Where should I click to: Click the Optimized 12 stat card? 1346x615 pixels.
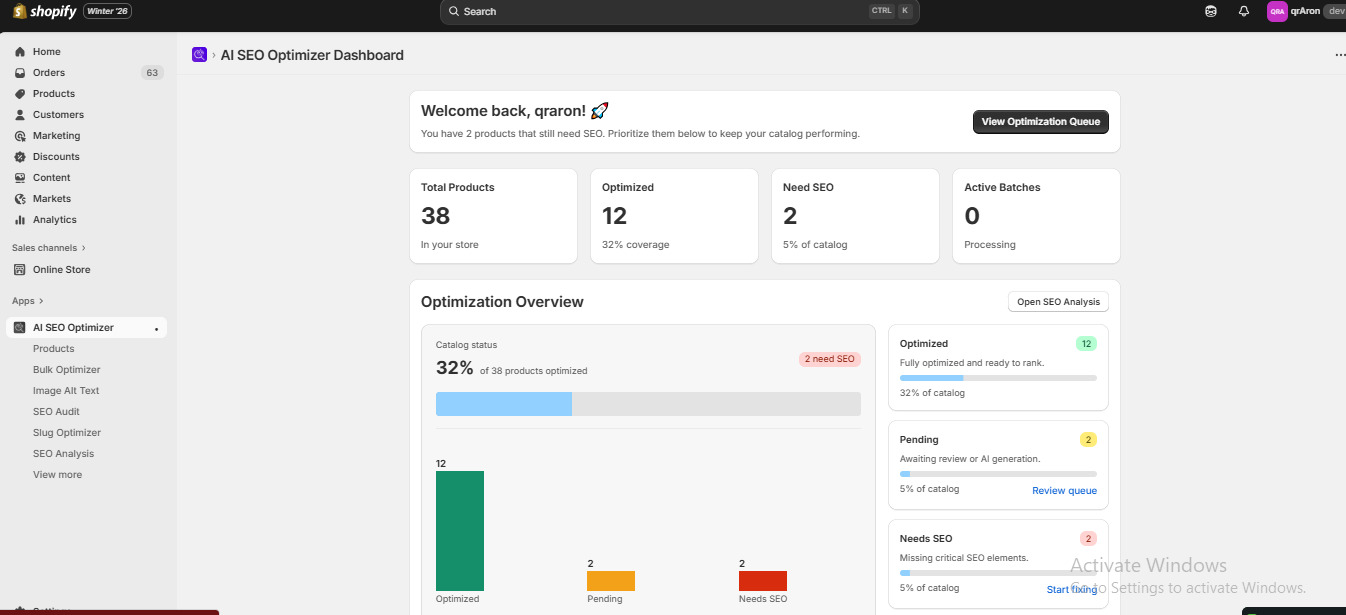pos(674,216)
